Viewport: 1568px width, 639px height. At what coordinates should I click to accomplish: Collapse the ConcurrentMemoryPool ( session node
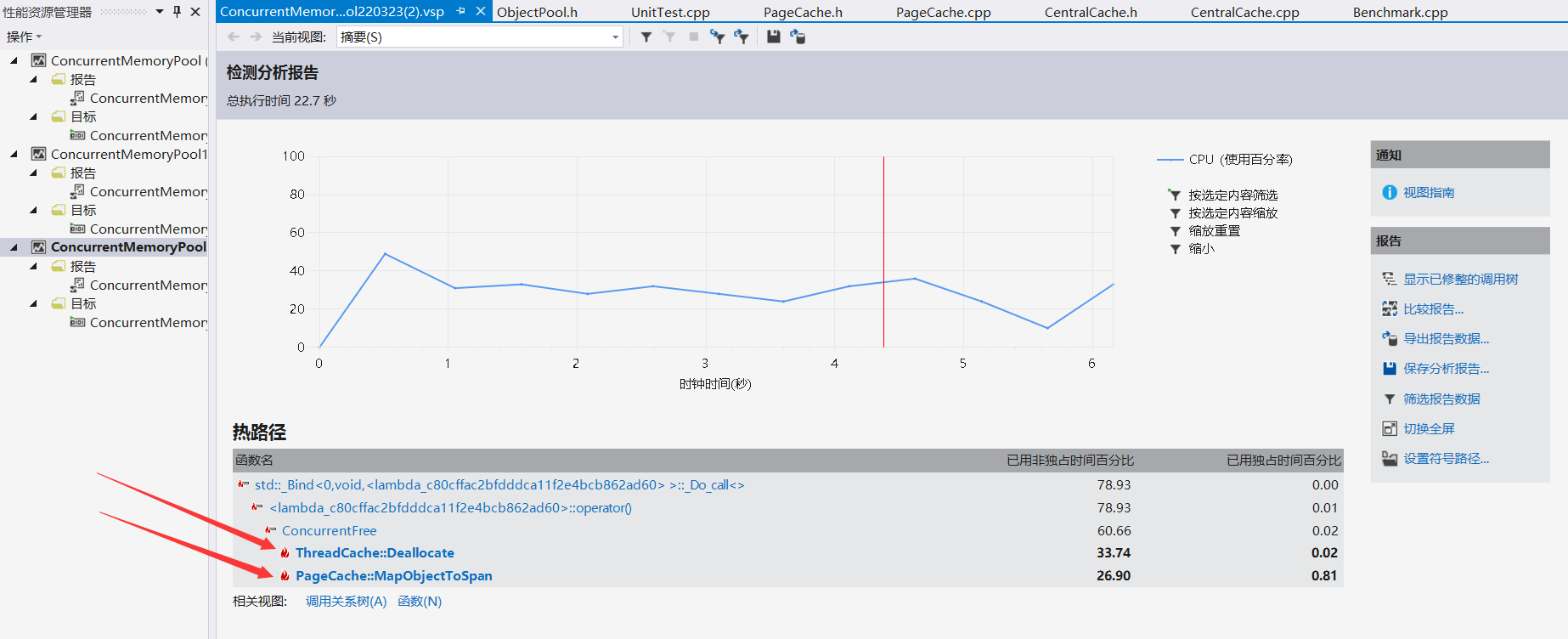pyautogui.click(x=14, y=60)
